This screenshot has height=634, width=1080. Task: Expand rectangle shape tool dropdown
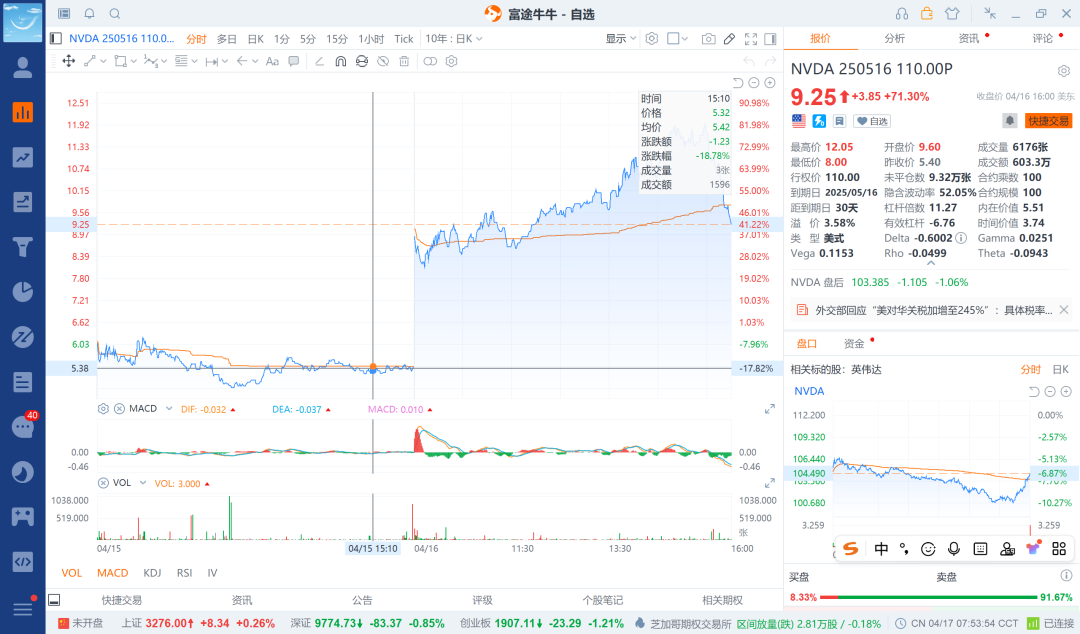coord(134,61)
